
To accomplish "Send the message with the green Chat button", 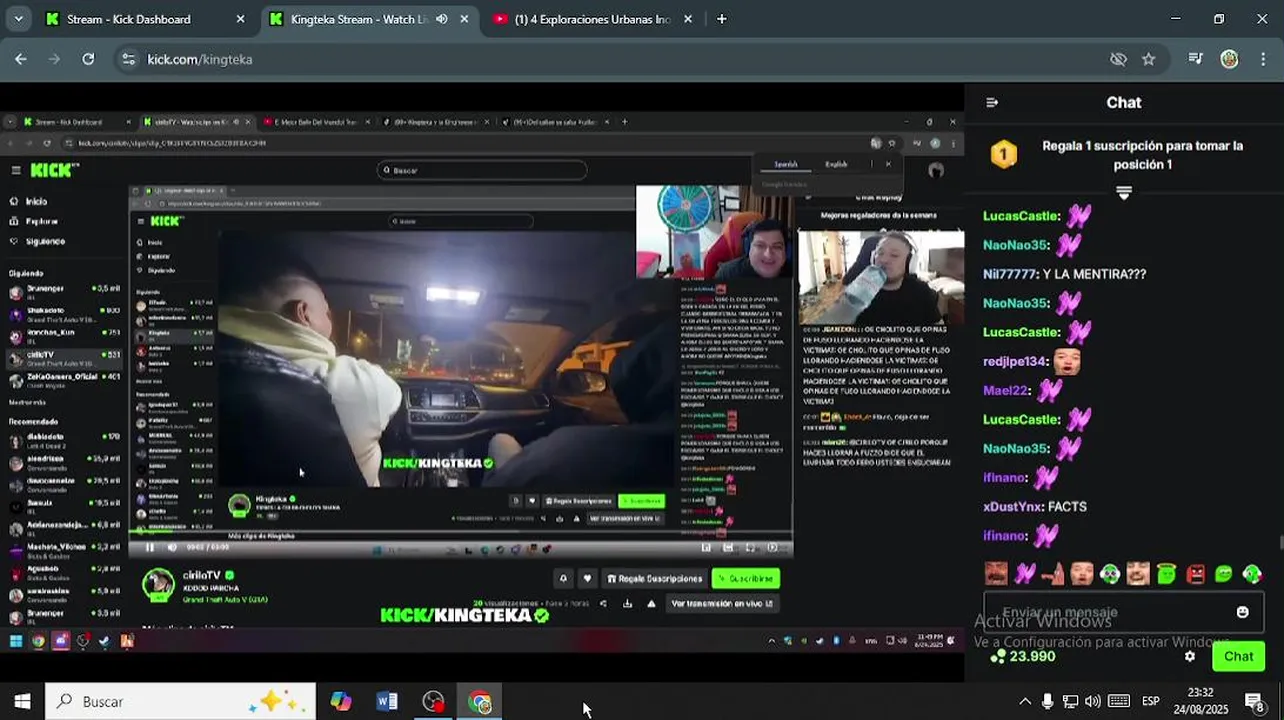I will pos(1238,657).
